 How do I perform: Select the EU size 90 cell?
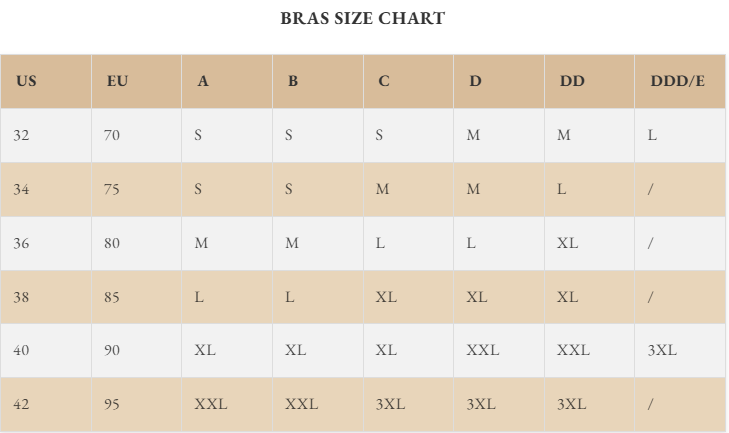click(x=111, y=350)
